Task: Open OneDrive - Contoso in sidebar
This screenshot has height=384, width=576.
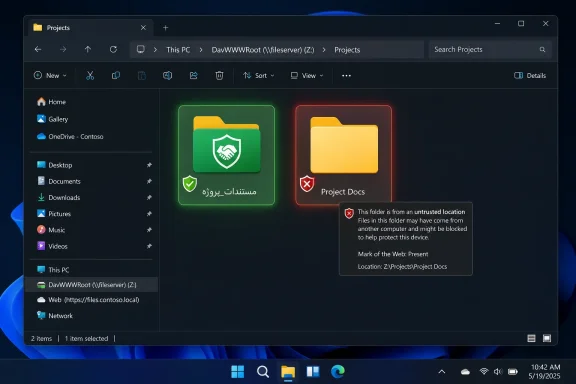Action: pyautogui.click(x=70, y=136)
